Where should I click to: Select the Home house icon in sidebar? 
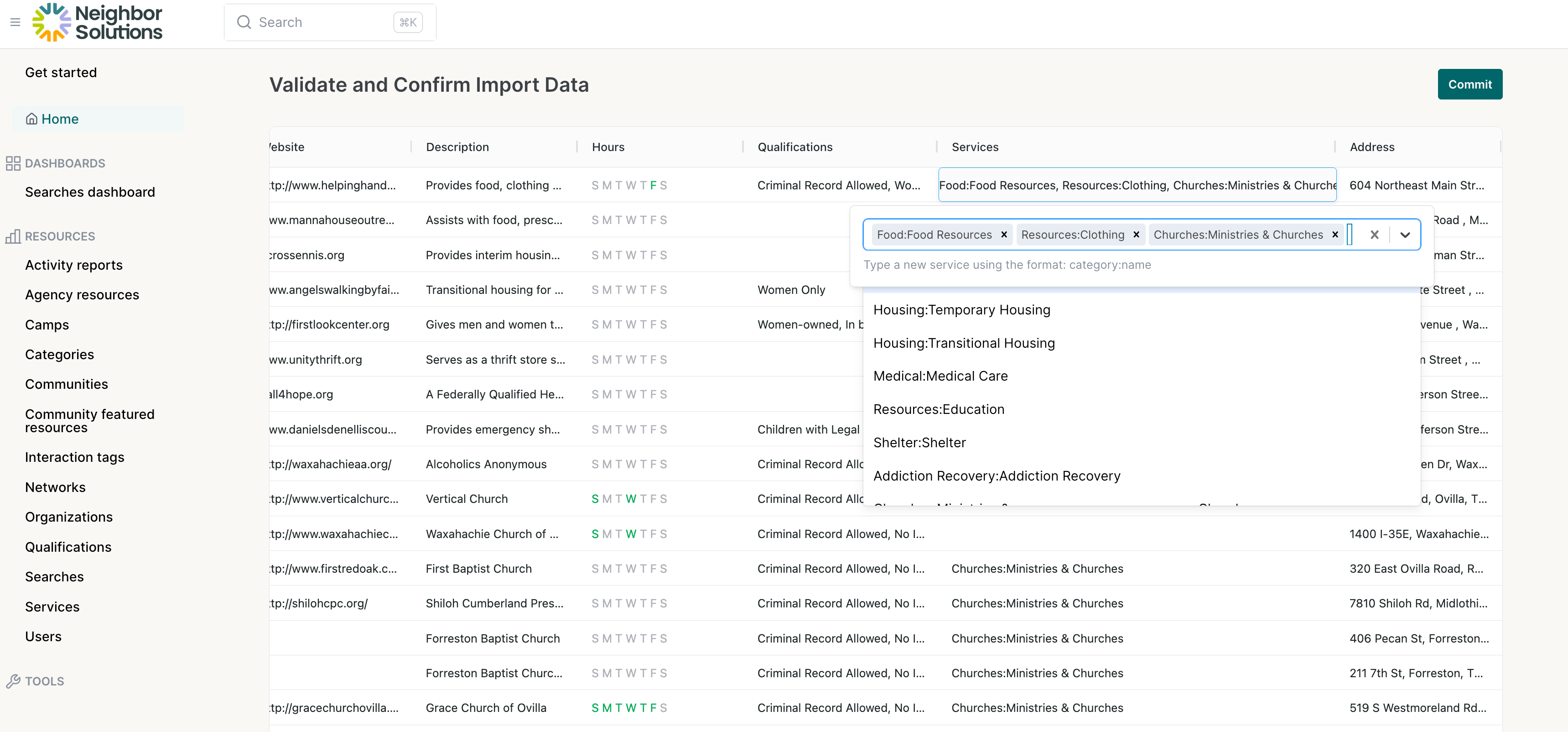31,119
